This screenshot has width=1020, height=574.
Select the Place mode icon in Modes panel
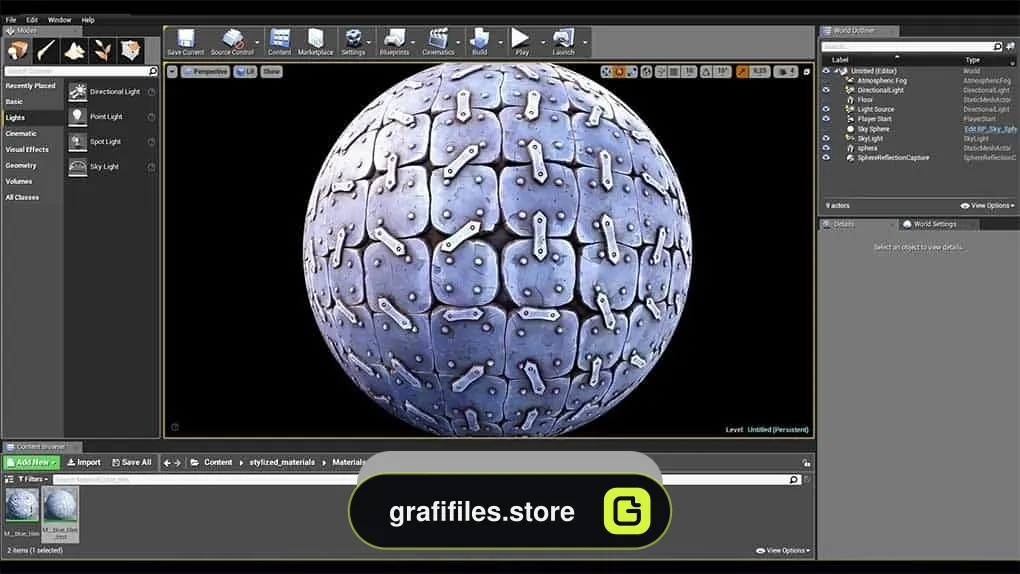(18, 50)
